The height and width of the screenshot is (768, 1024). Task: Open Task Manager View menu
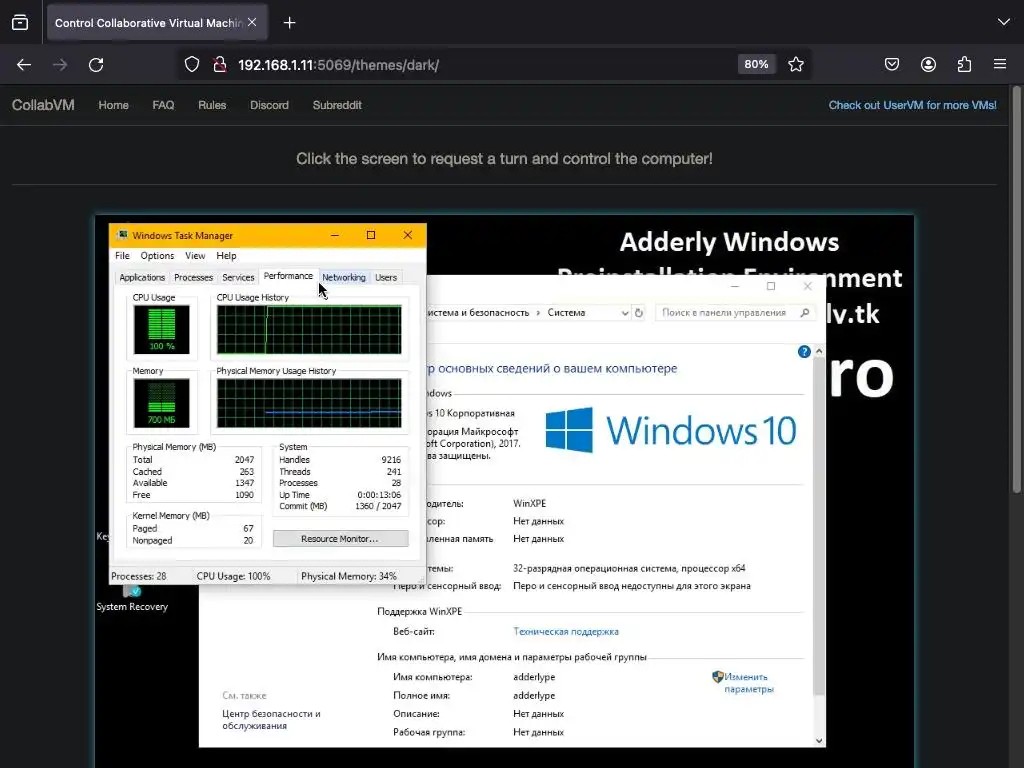point(195,255)
